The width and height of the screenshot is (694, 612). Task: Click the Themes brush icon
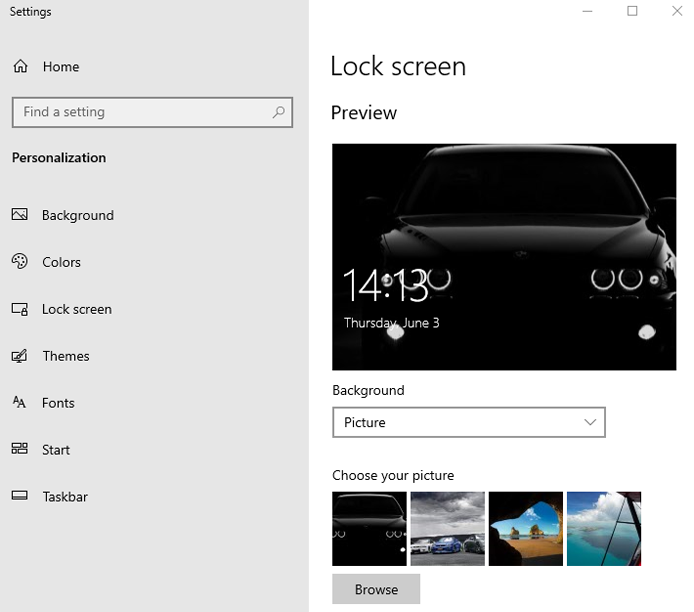[19, 356]
